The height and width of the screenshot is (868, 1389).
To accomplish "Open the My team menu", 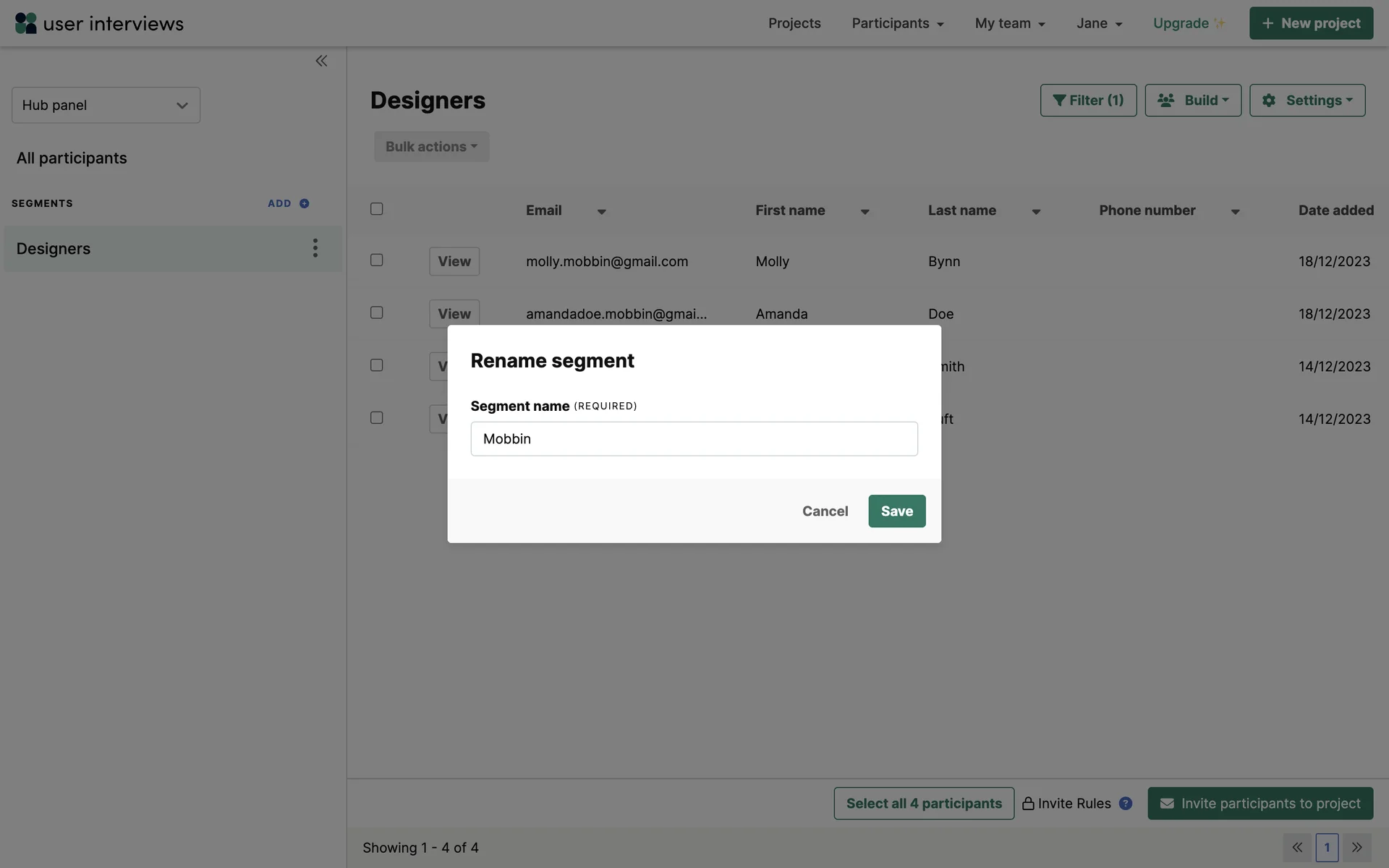I will click(x=1010, y=23).
